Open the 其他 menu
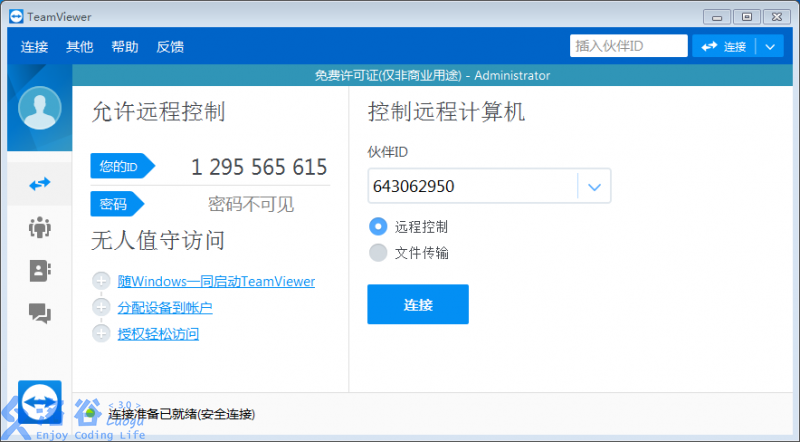 point(79,47)
